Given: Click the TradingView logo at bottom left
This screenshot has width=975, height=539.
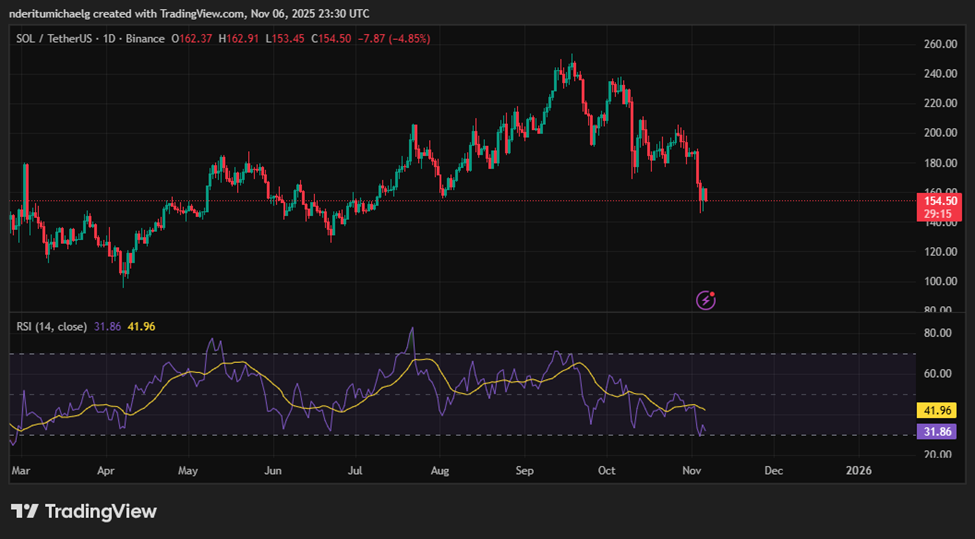Looking at the screenshot, I should pos(84,511).
